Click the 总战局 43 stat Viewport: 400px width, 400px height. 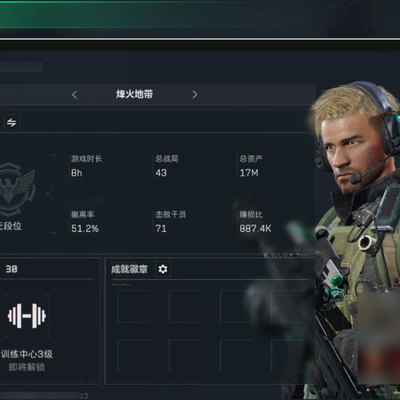point(166,166)
